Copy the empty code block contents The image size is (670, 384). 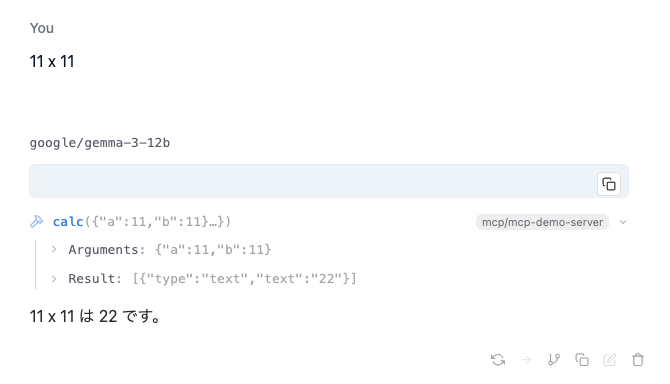[608, 184]
